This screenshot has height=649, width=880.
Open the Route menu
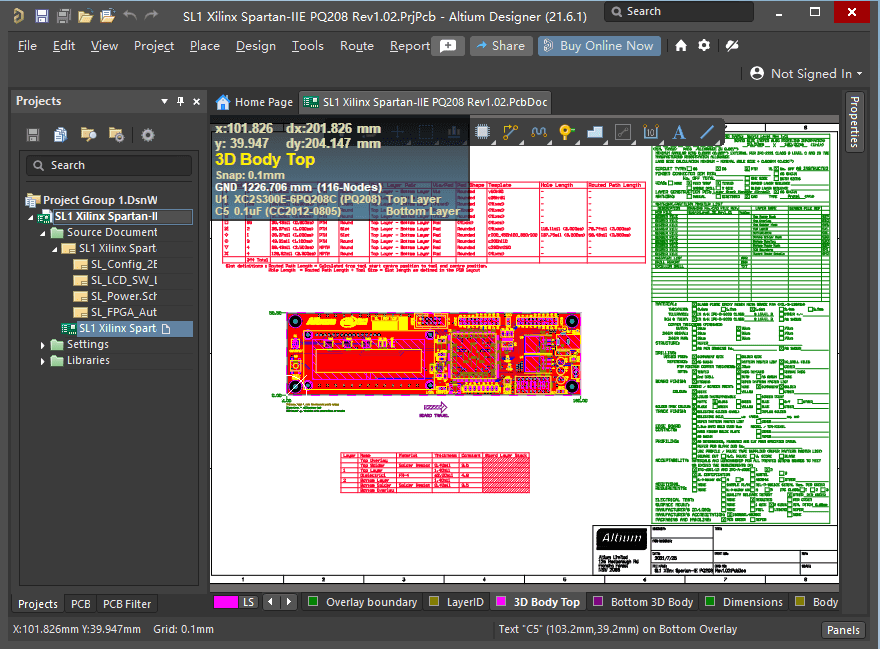tap(357, 45)
